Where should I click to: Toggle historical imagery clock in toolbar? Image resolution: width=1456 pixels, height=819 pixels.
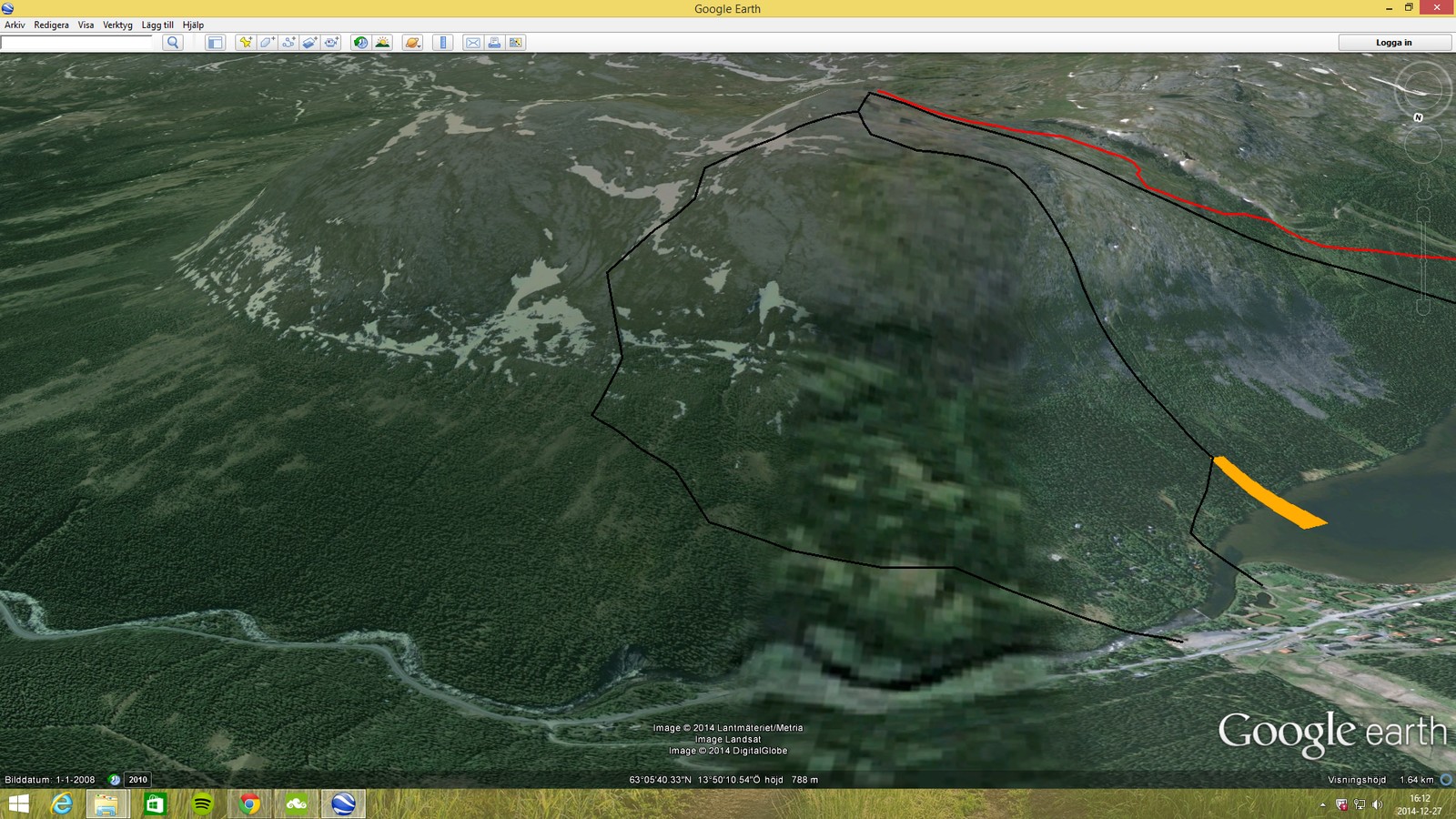[x=361, y=43]
